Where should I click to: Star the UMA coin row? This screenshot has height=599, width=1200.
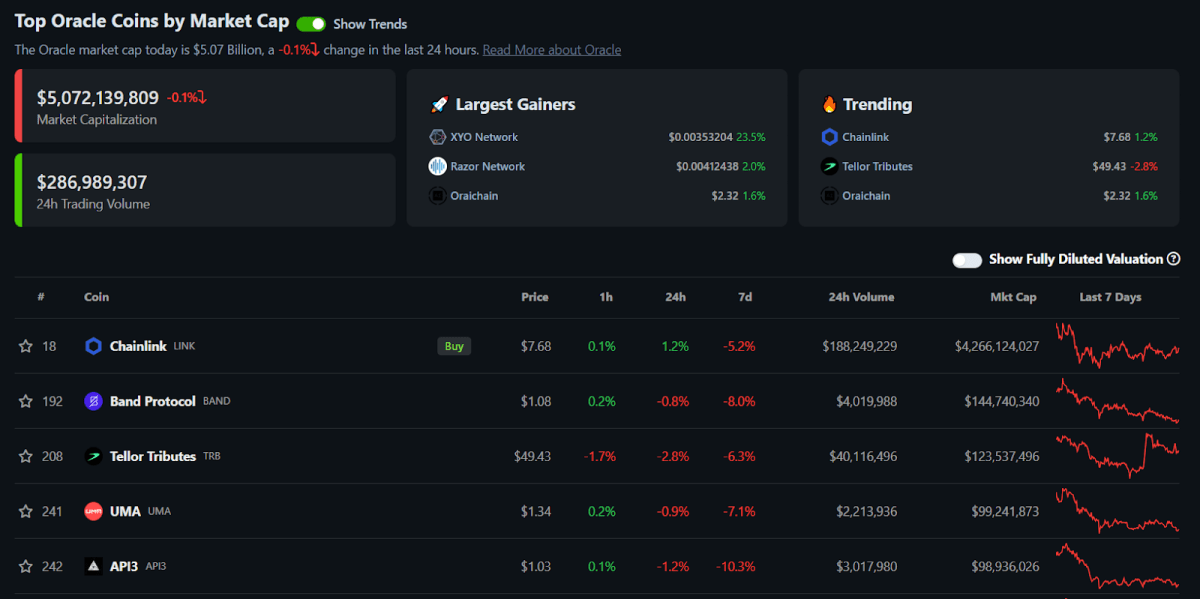[26, 511]
